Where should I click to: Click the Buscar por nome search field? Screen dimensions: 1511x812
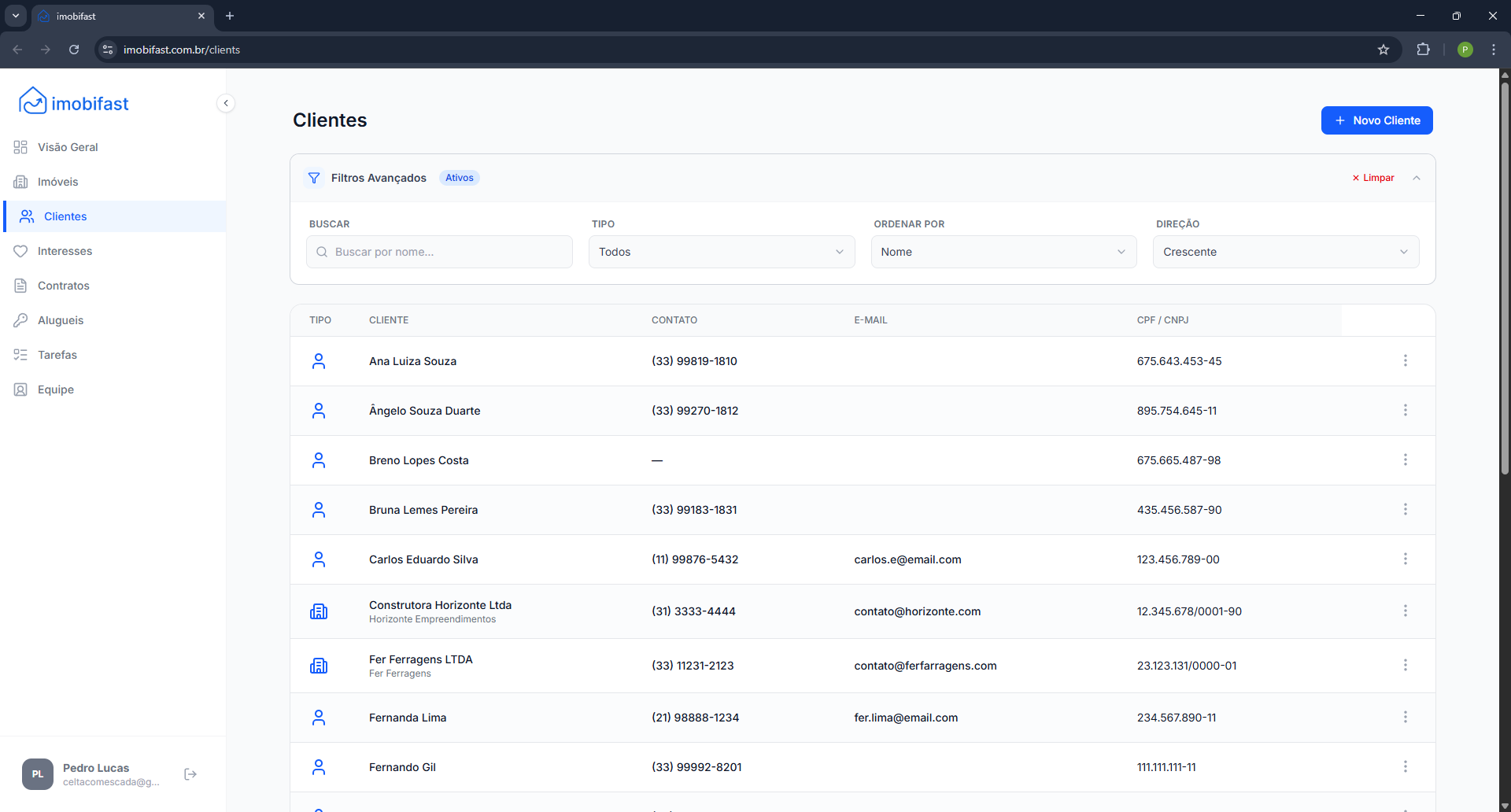[439, 252]
